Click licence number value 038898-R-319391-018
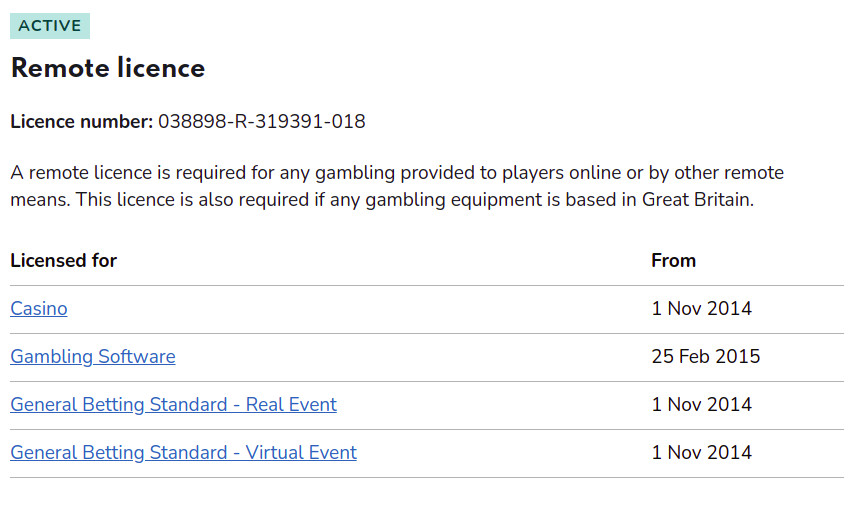Screen dimensions: 853x516 tap(262, 121)
